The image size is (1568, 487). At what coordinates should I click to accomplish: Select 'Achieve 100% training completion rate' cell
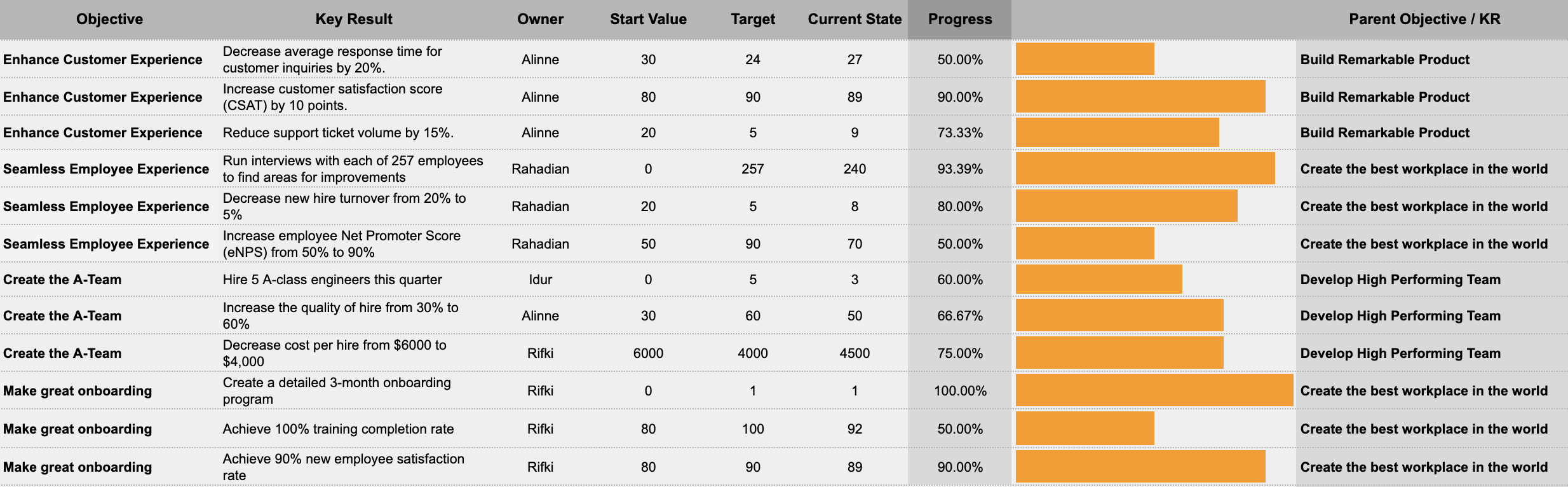(338, 429)
